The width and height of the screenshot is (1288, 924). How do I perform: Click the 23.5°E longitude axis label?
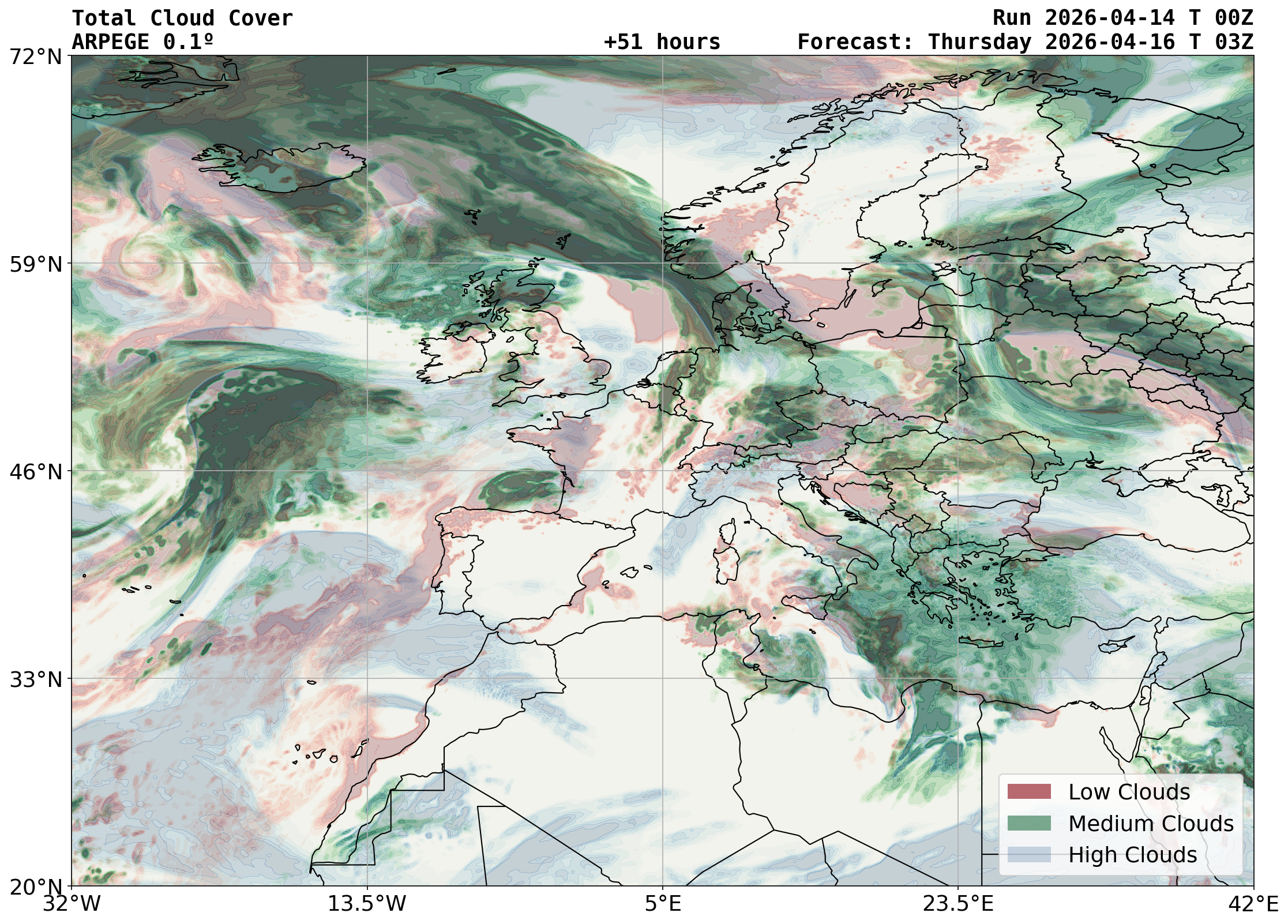tap(958, 903)
